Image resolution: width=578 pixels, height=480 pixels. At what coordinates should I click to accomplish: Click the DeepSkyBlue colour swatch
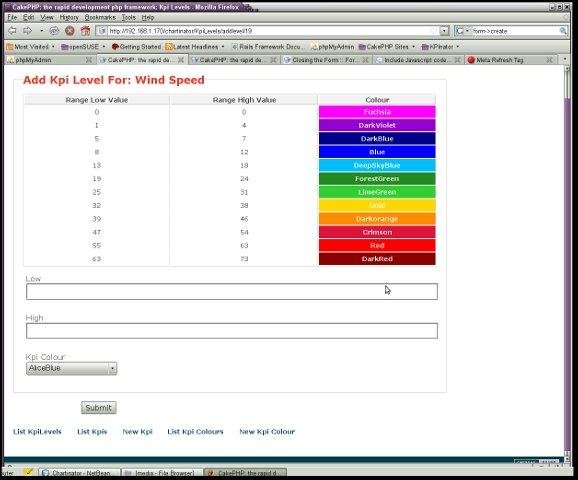377,166
